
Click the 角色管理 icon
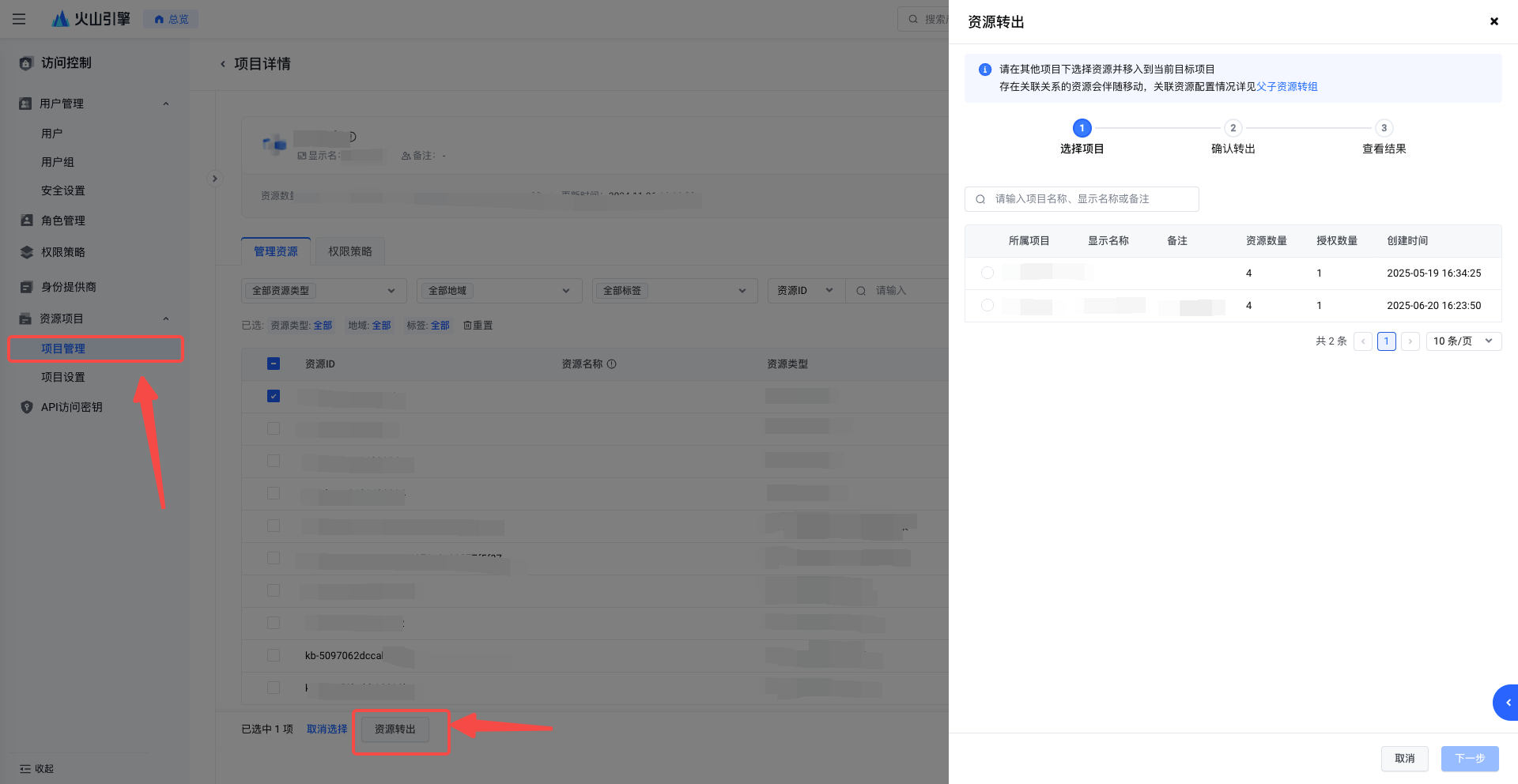point(27,220)
